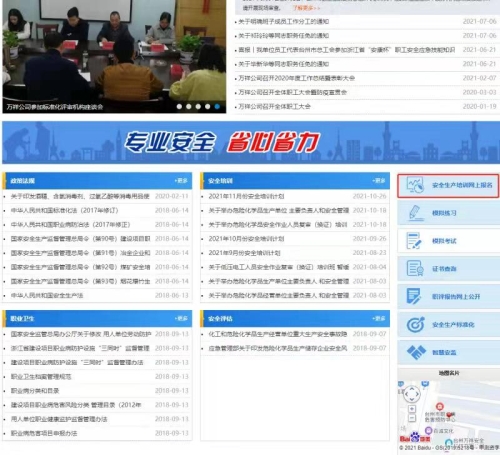Open the 安全生产培训网上报名 chart-and-mouse icon

click(x=415, y=185)
